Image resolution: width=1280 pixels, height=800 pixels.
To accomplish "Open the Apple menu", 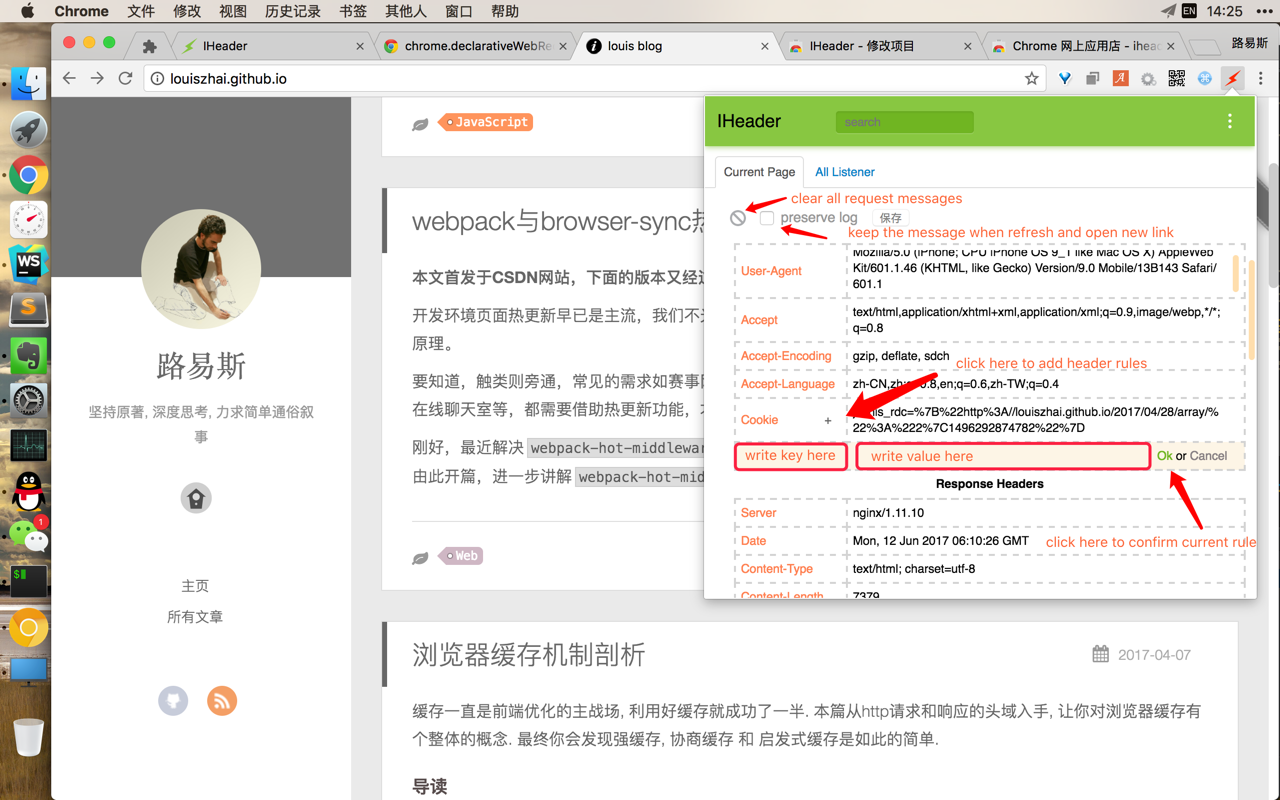I will (27, 11).
